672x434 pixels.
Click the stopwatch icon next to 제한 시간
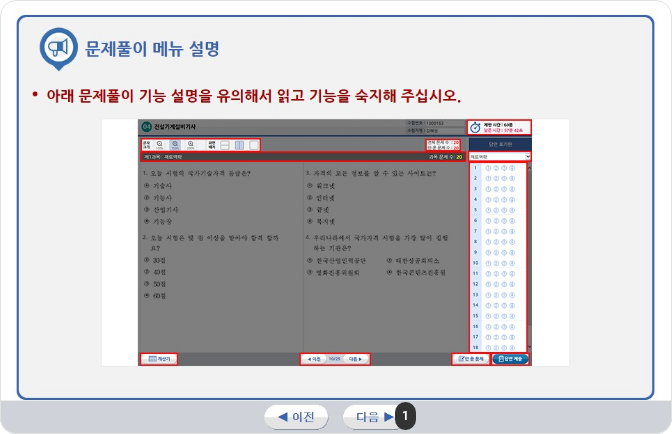pos(475,128)
